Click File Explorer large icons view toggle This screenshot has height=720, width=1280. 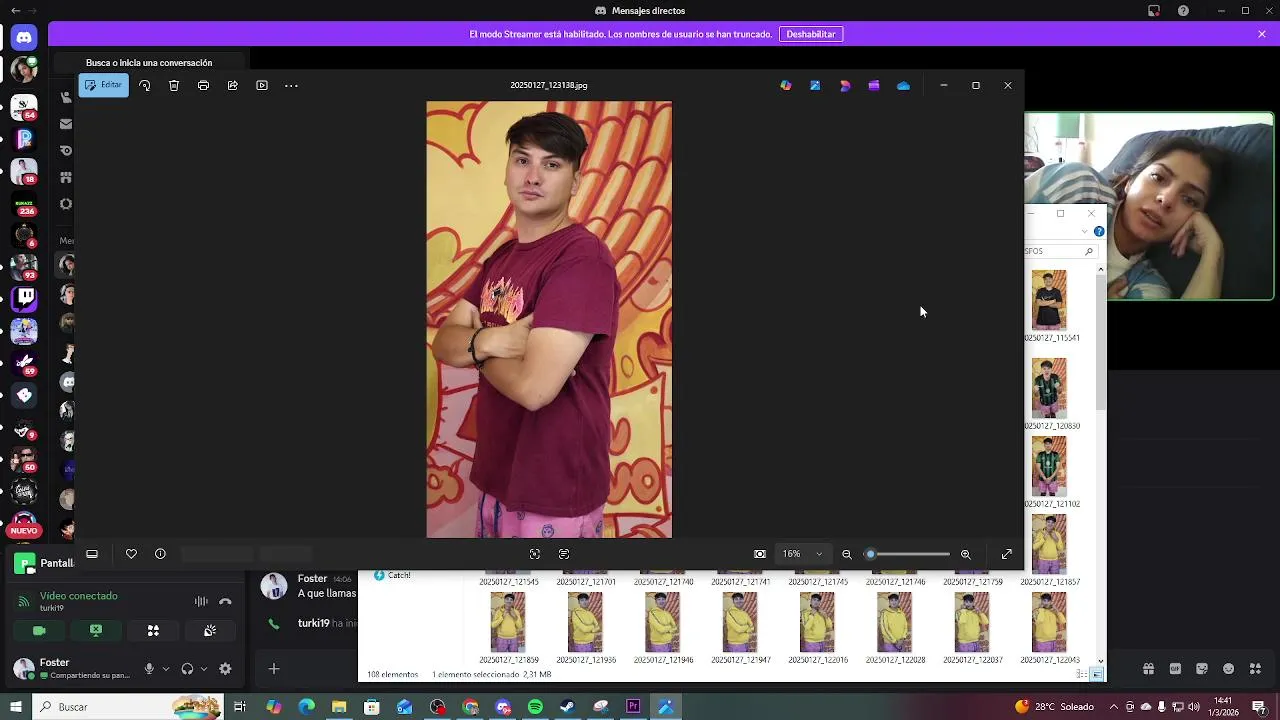pyautogui.click(x=1097, y=675)
